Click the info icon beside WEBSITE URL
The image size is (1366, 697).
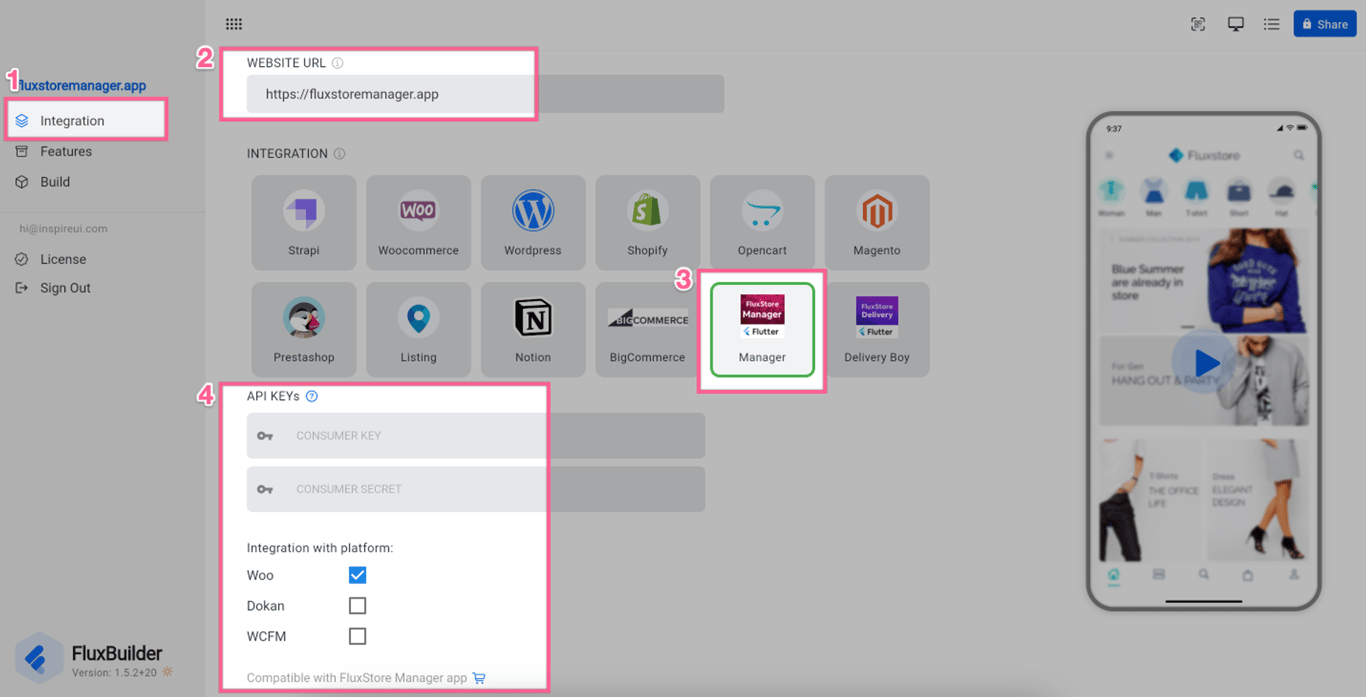(338, 63)
